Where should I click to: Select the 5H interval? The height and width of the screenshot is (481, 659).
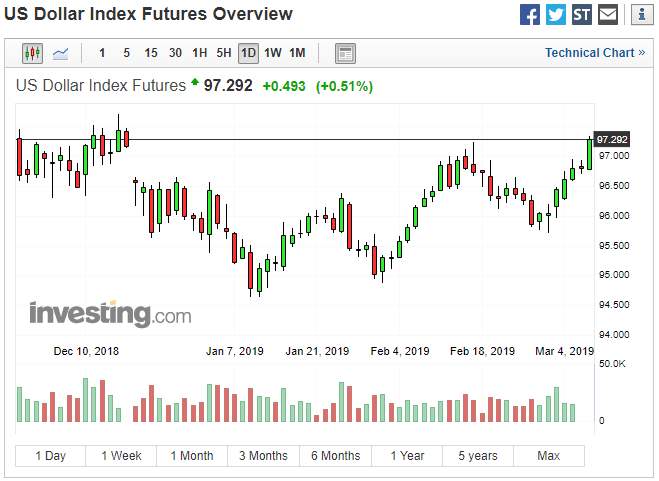tap(224, 53)
